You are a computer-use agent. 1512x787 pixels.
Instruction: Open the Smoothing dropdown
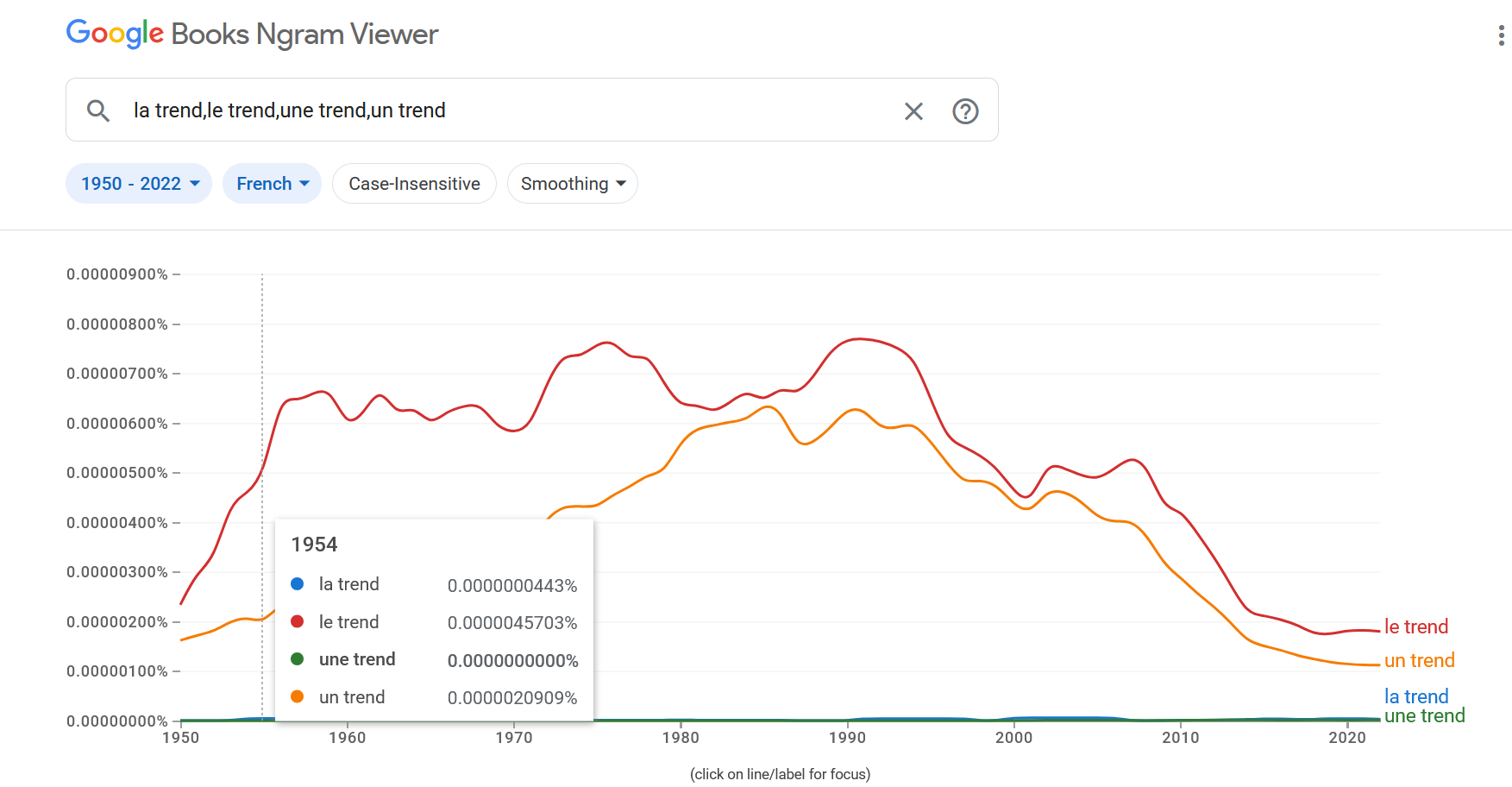(573, 184)
